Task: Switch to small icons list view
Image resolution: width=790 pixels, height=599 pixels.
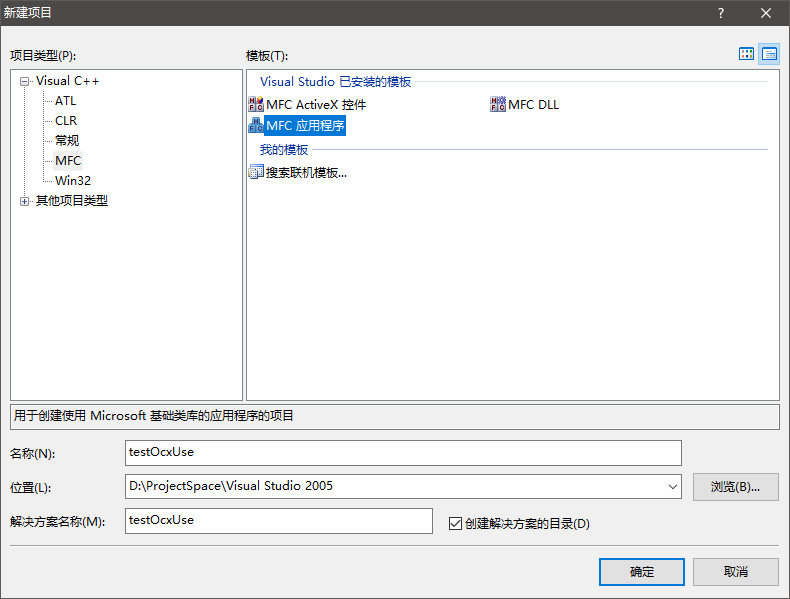Action: 769,54
